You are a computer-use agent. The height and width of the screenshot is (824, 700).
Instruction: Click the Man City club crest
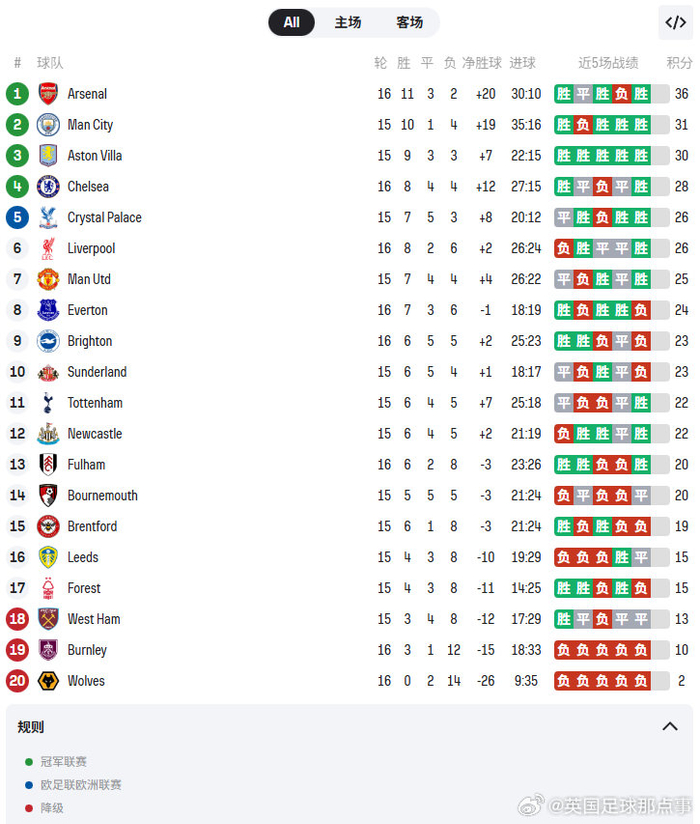pyautogui.click(x=48, y=125)
